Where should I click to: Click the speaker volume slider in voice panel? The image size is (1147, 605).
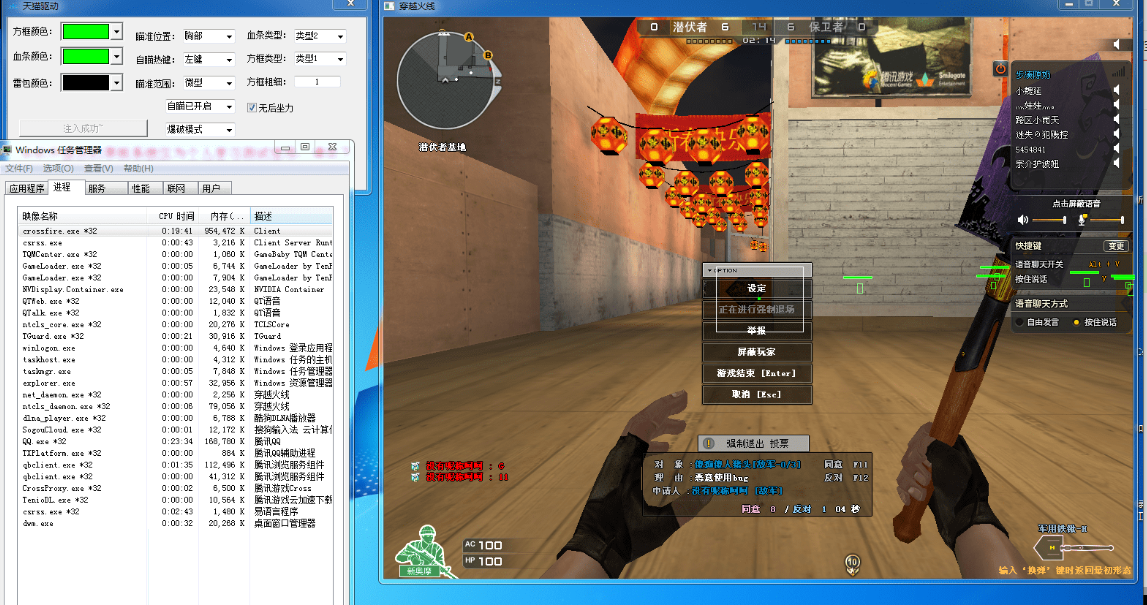[1049, 219]
